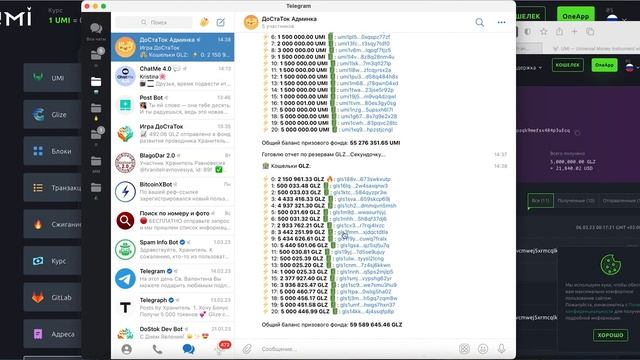
Task: Open Сжигание item in background site sidebar
Action: pyautogui.click(x=52, y=224)
